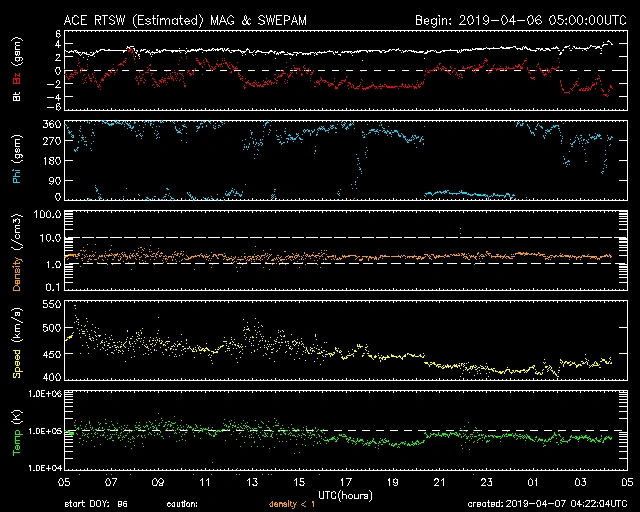Click the start DOY: 96 text

96,503
